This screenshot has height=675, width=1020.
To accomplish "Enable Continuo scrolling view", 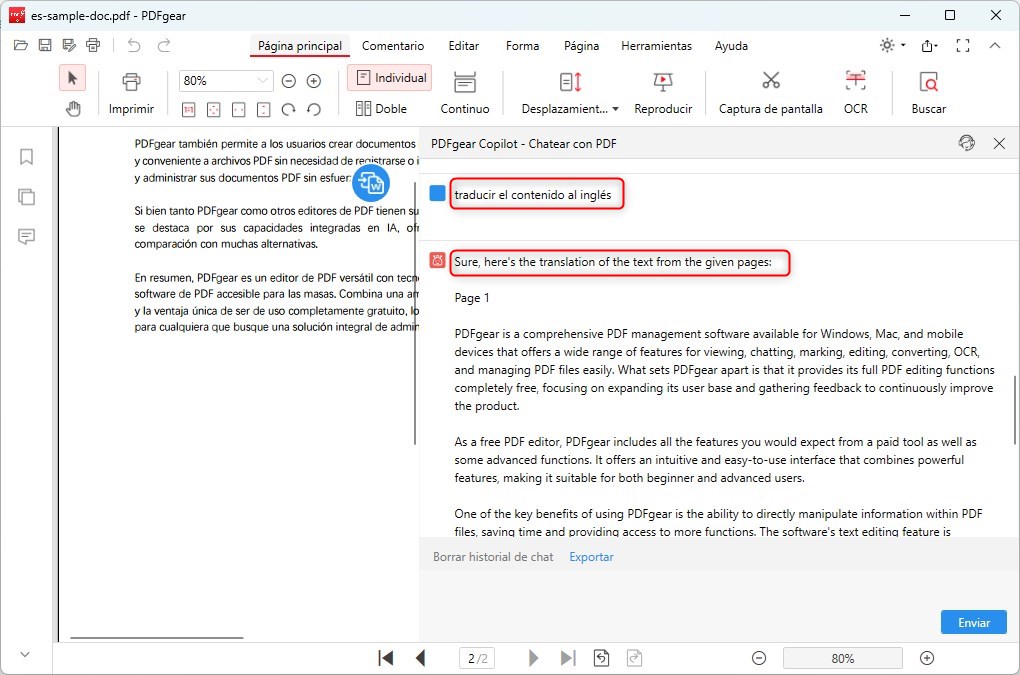I will coord(464,94).
